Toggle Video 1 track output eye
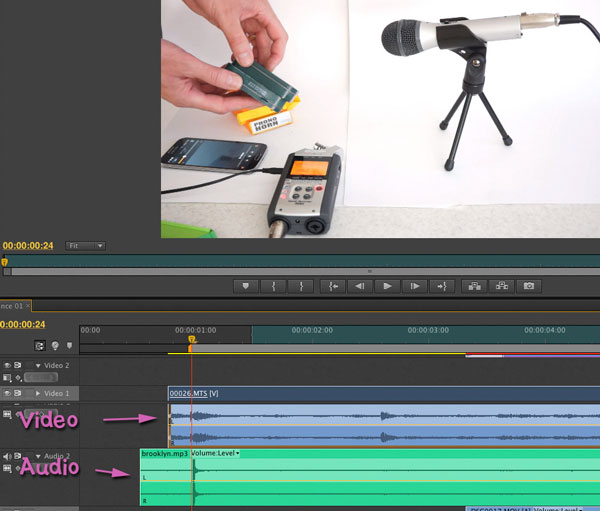This screenshot has height=511, width=600. pyautogui.click(x=7, y=393)
